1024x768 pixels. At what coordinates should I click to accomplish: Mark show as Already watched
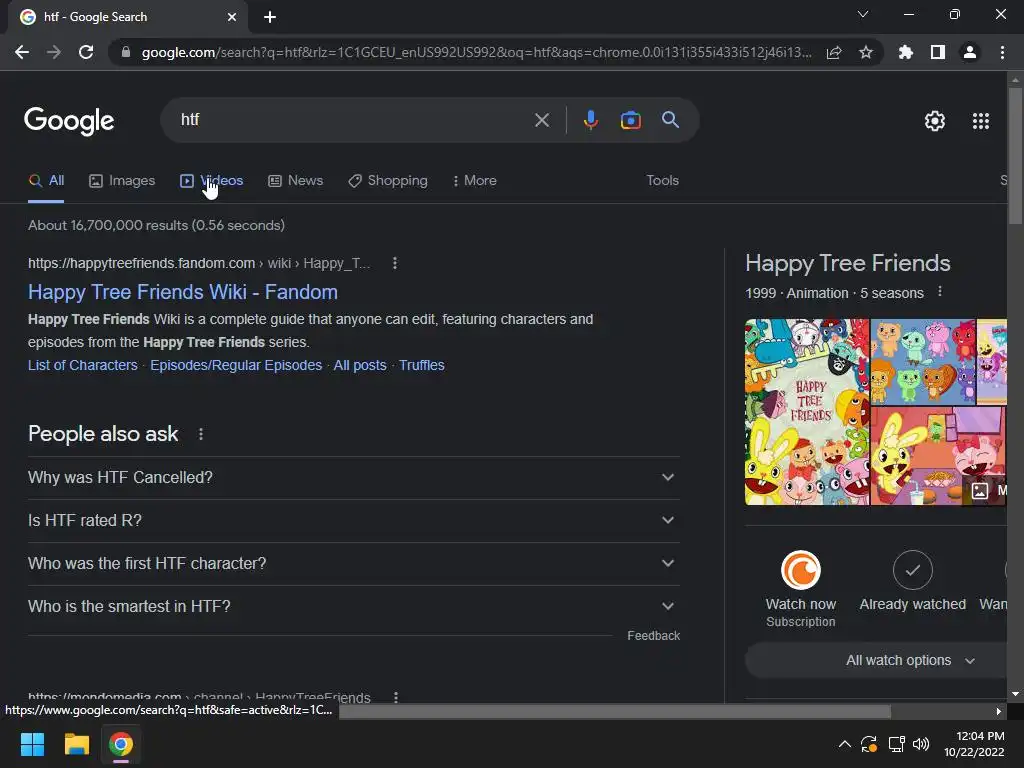[x=912, y=570]
